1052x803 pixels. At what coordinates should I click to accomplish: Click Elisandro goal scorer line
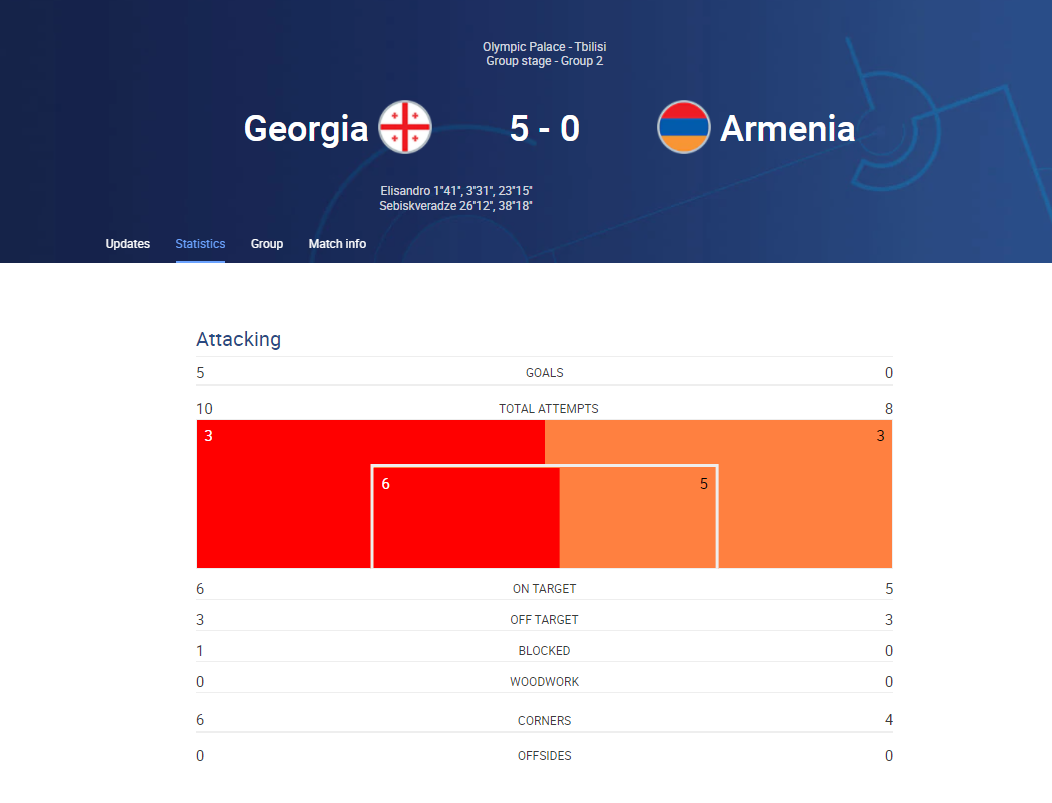[x=456, y=191]
